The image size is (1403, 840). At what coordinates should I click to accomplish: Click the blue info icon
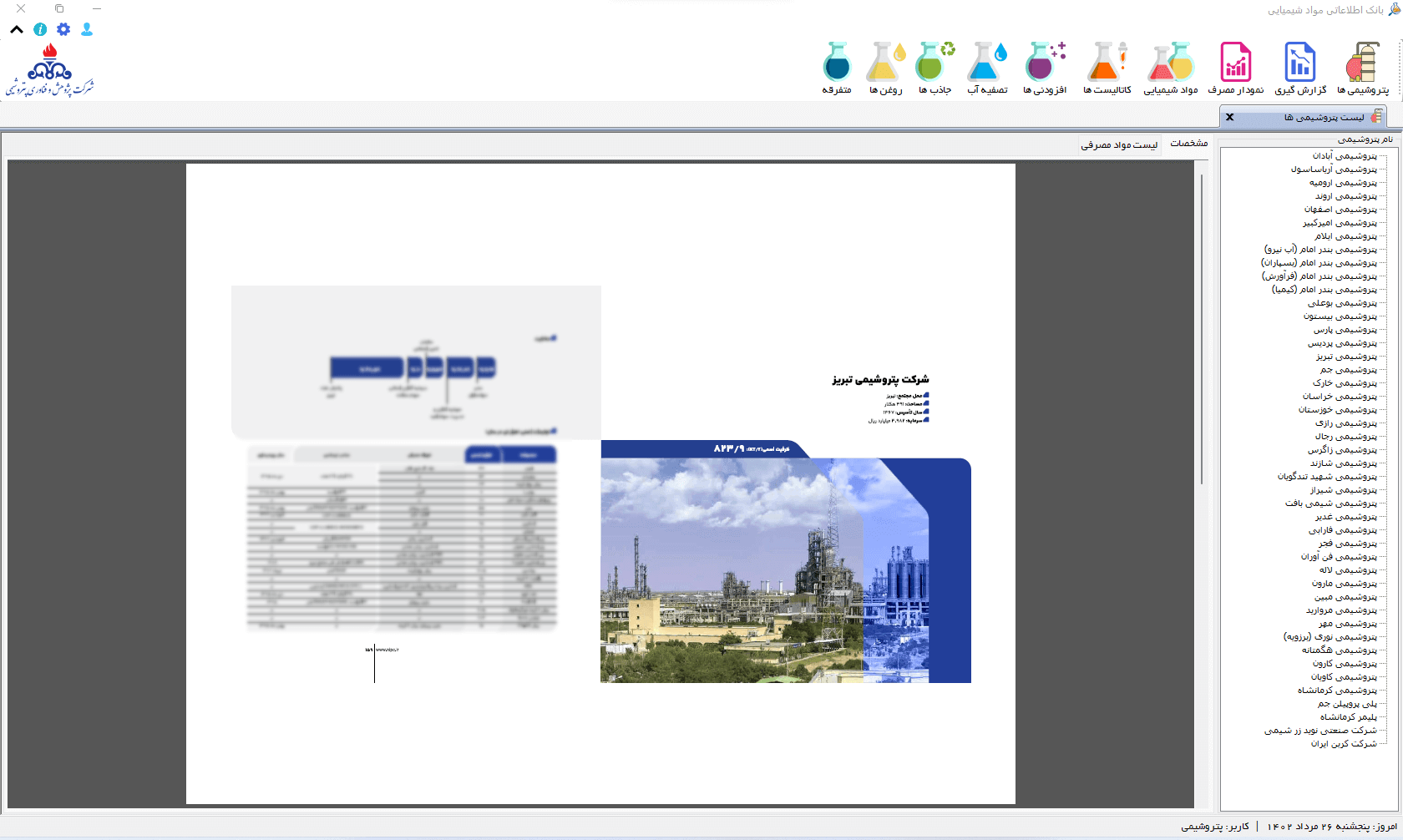(x=40, y=29)
